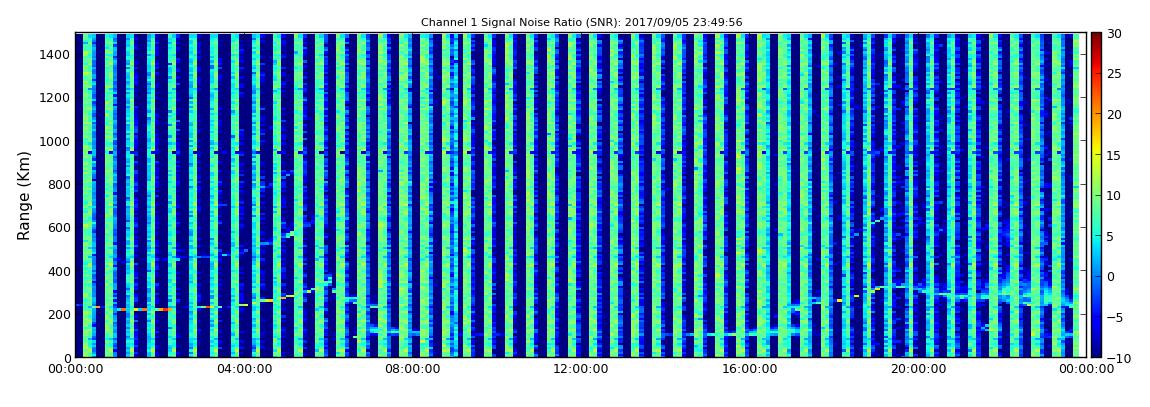The image size is (1150, 407).
Task: Click the plot title showing 2017/09/05 23:49:56
Action: coord(581,23)
